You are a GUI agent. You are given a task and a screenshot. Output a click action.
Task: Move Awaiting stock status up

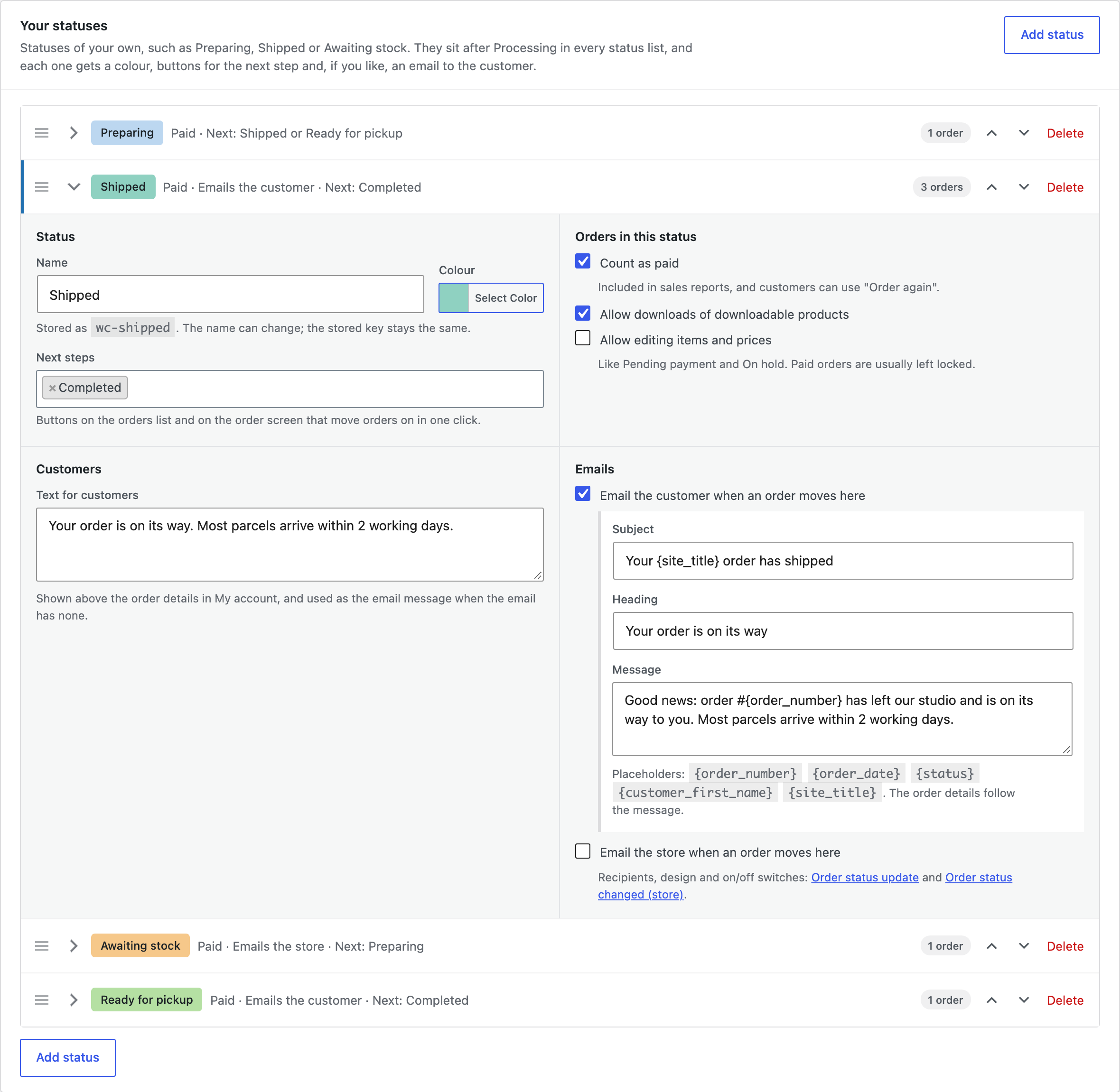(x=991, y=946)
